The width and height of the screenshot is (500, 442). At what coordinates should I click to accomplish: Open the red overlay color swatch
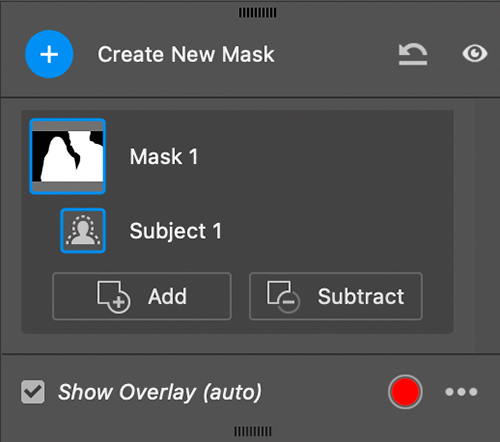click(x=405, y=392)
